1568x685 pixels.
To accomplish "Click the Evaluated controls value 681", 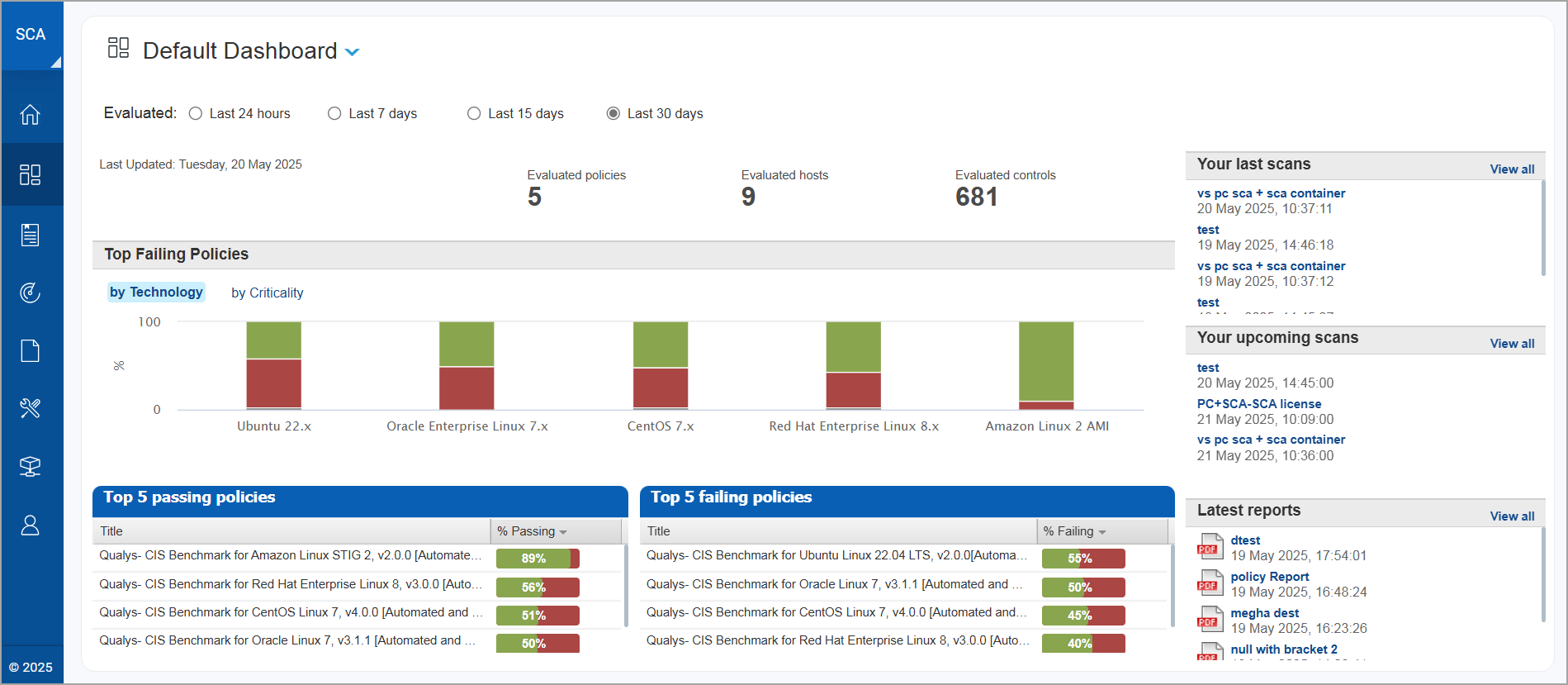I will 977,197.
